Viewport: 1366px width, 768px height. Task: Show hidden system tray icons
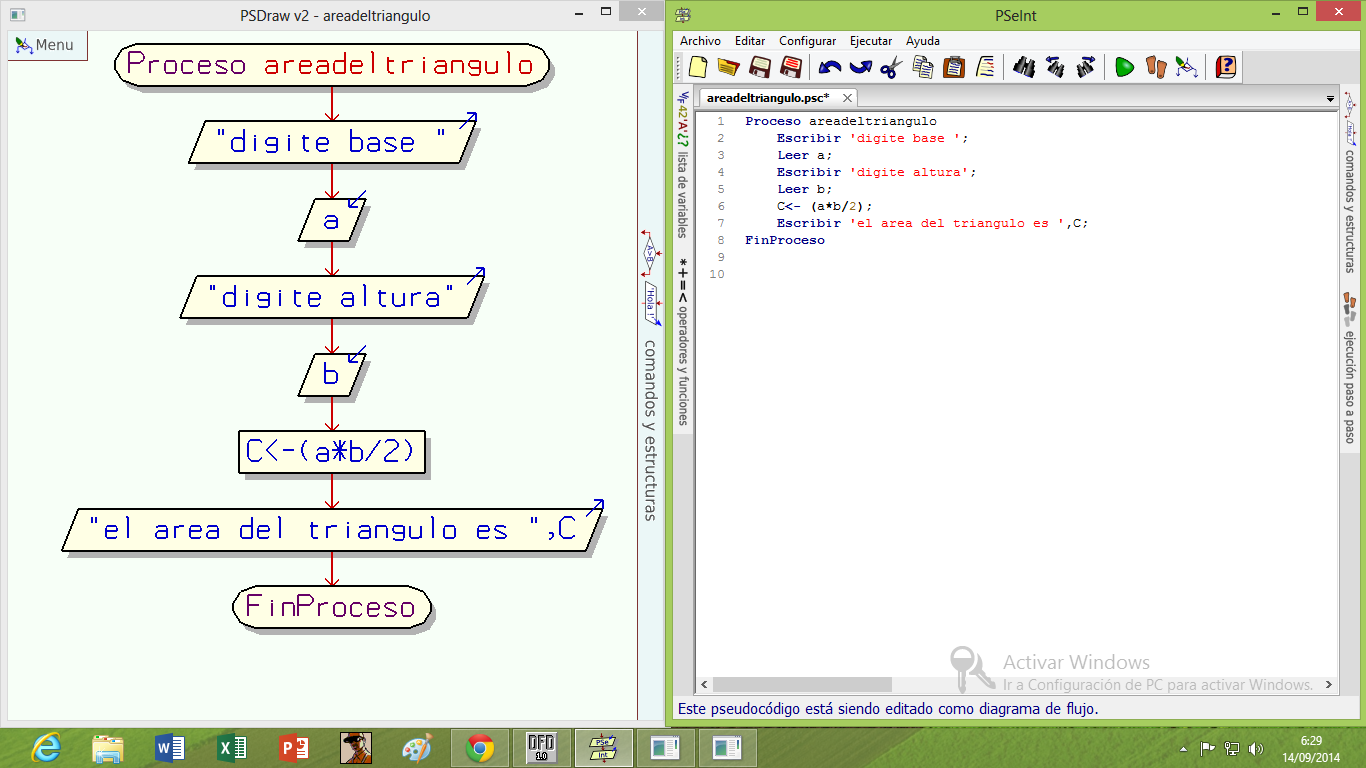(x=1184, y=748)
